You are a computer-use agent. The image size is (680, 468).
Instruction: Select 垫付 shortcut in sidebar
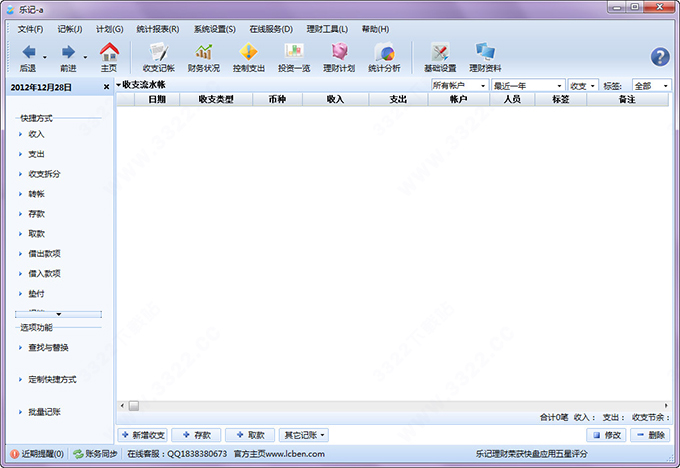click(x=36, y=294)
